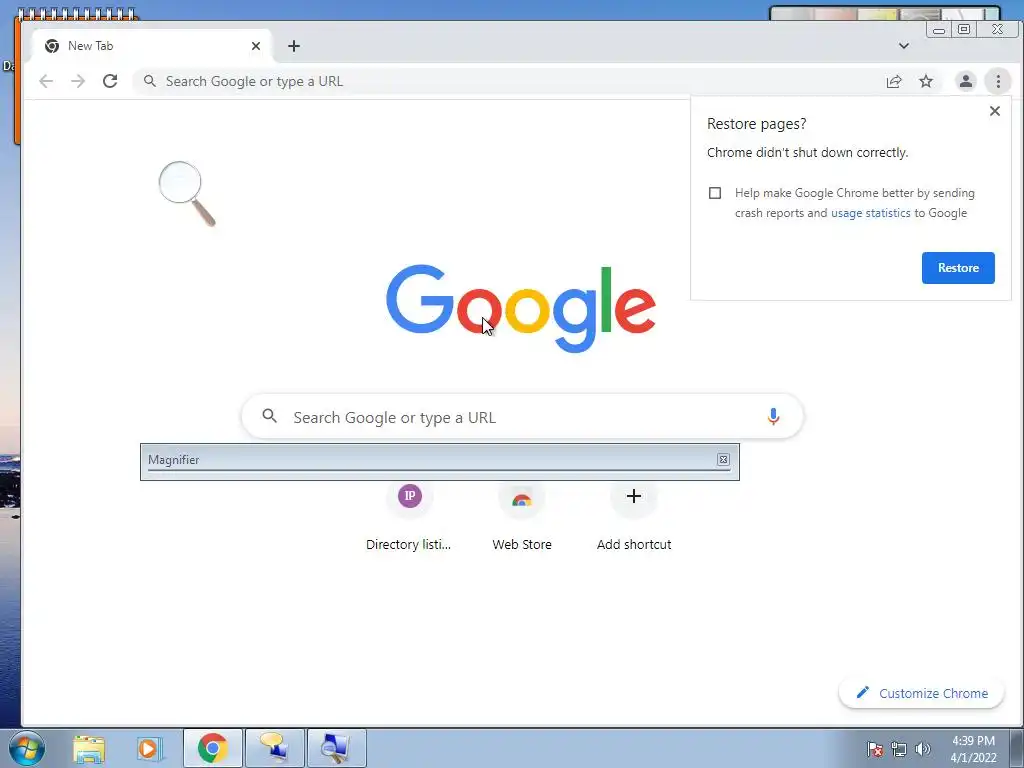Click the Magnifier title bar

pos(431,460)
